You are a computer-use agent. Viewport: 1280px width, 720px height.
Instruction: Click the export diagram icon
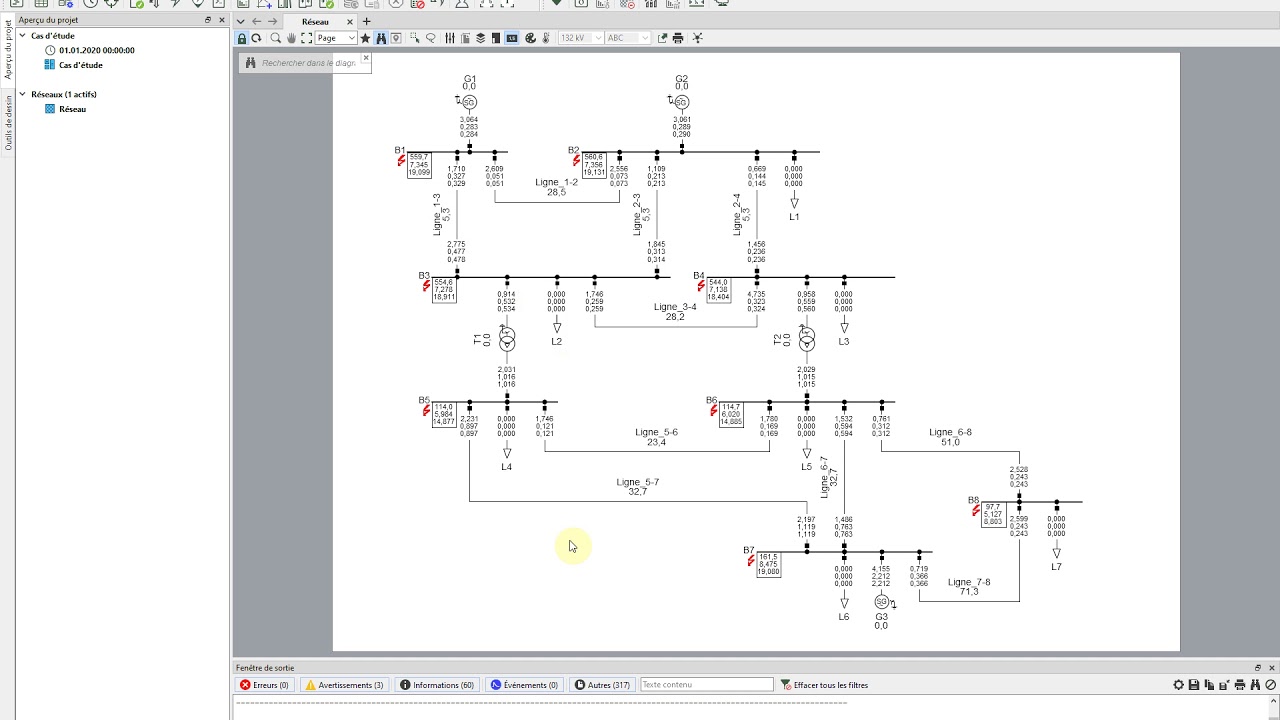[x=663, y=38]
